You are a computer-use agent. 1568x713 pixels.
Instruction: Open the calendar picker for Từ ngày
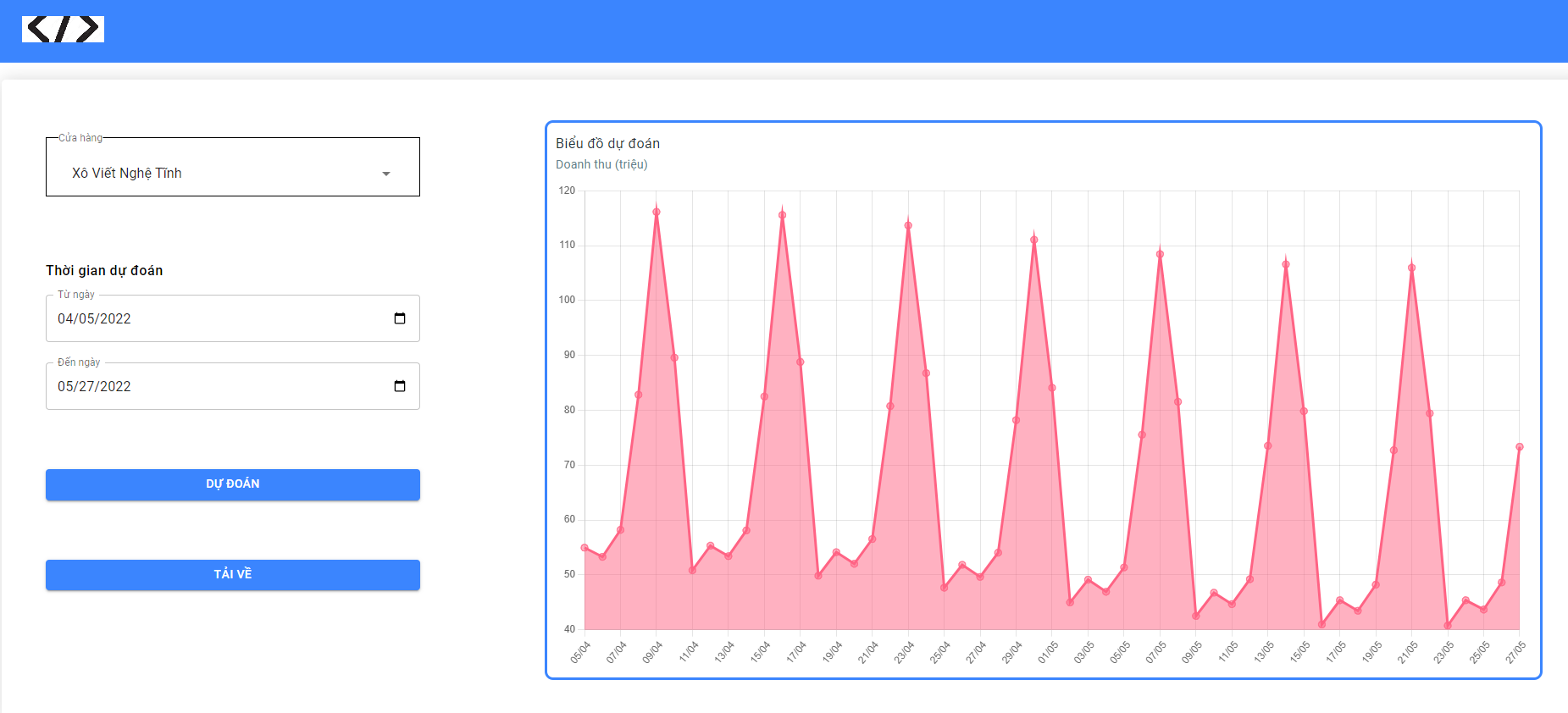click(400, 318)
